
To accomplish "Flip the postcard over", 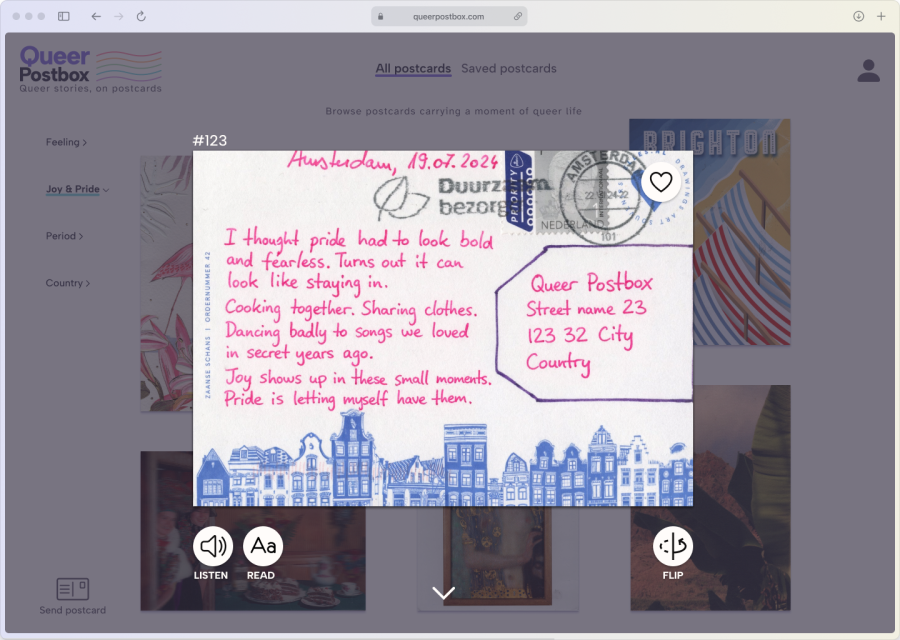I will (x=673, y=546).
